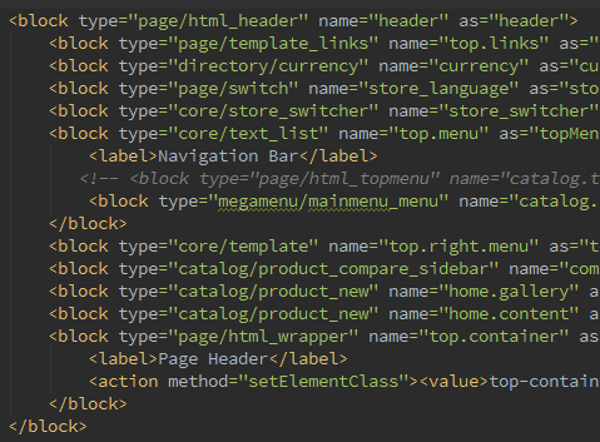The image size is (600, 442).
Task: Click the final closing </block> tag
Action: (48, 427)
